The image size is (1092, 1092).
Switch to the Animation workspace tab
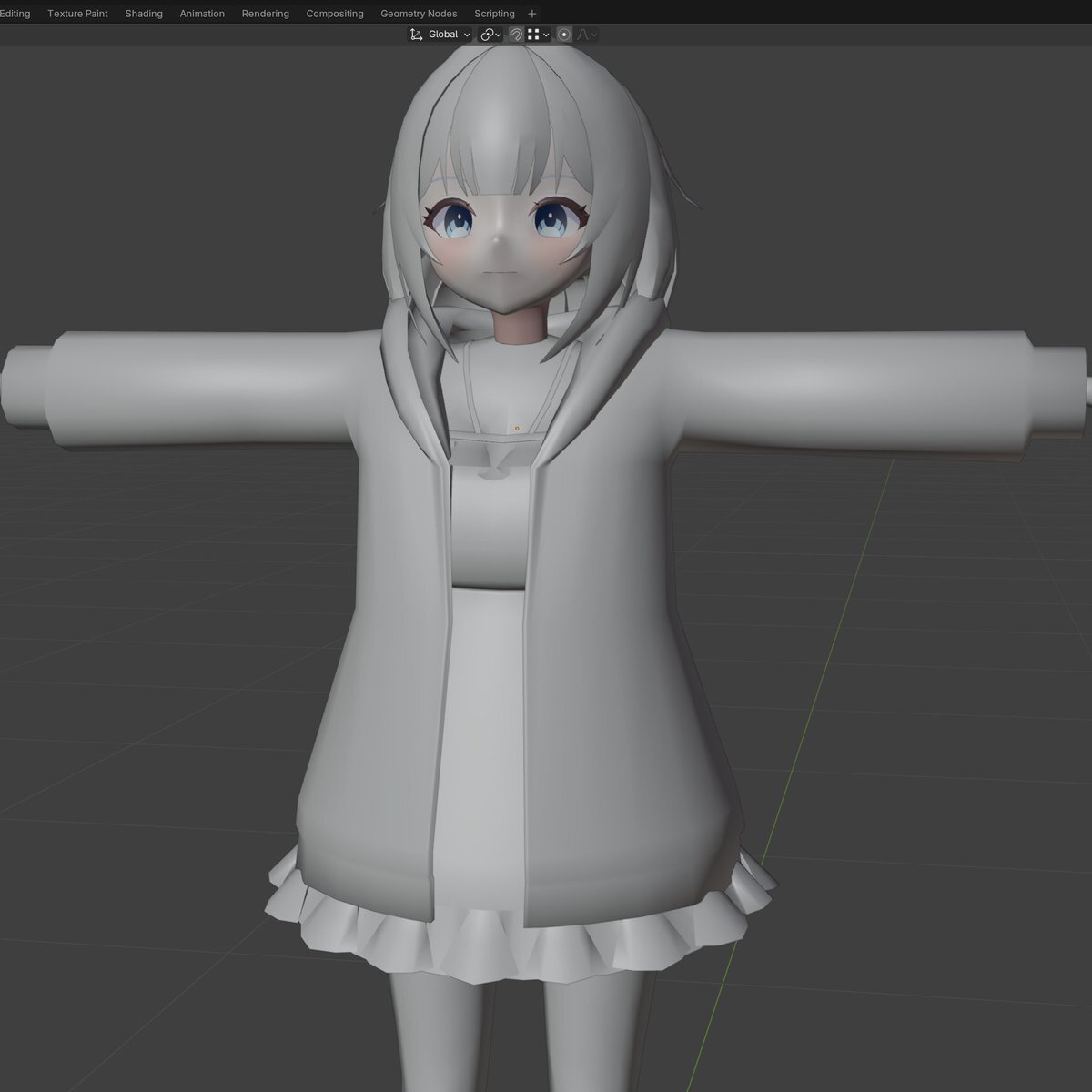[202, 14]
